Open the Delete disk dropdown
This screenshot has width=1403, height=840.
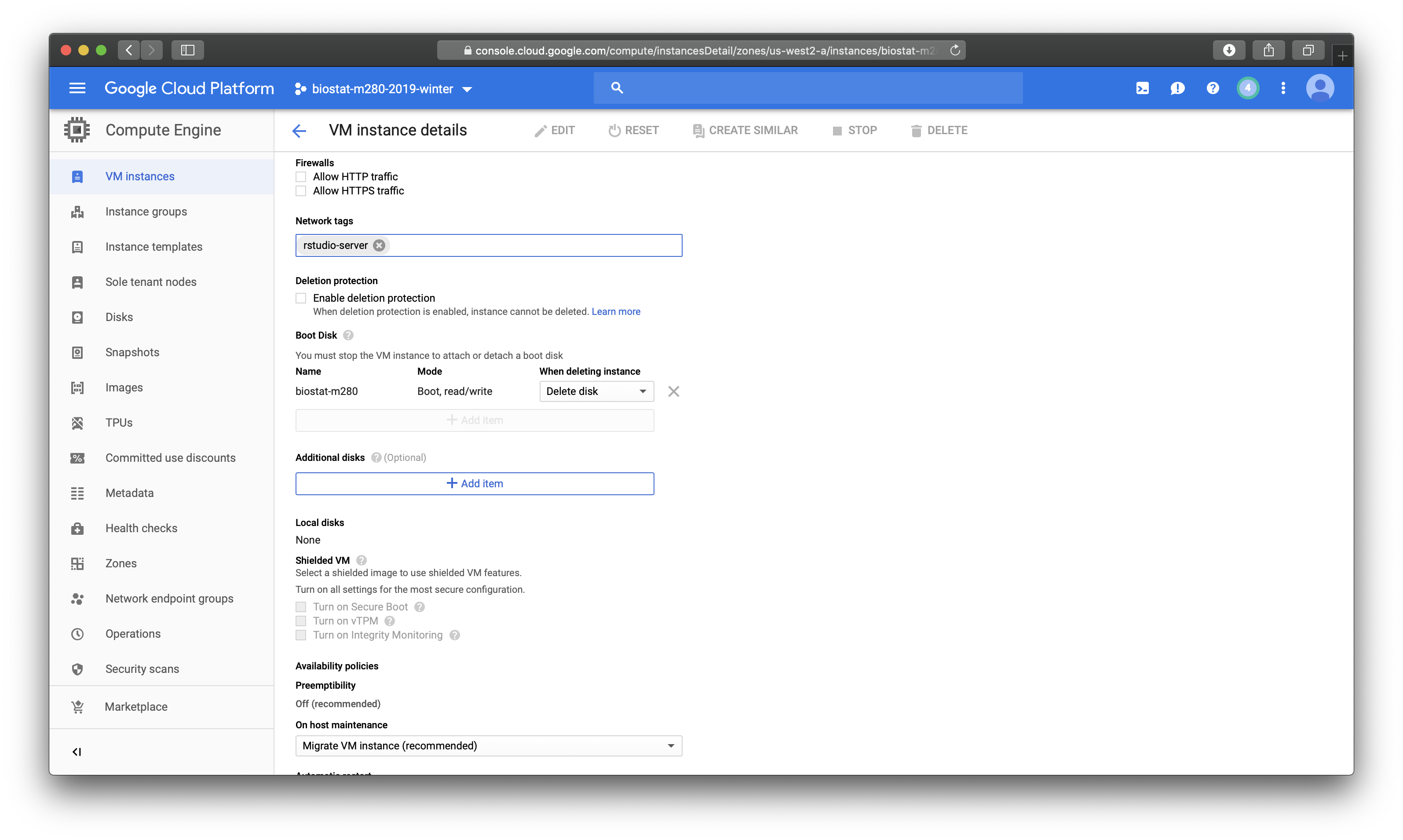click(x=596, y=391)
